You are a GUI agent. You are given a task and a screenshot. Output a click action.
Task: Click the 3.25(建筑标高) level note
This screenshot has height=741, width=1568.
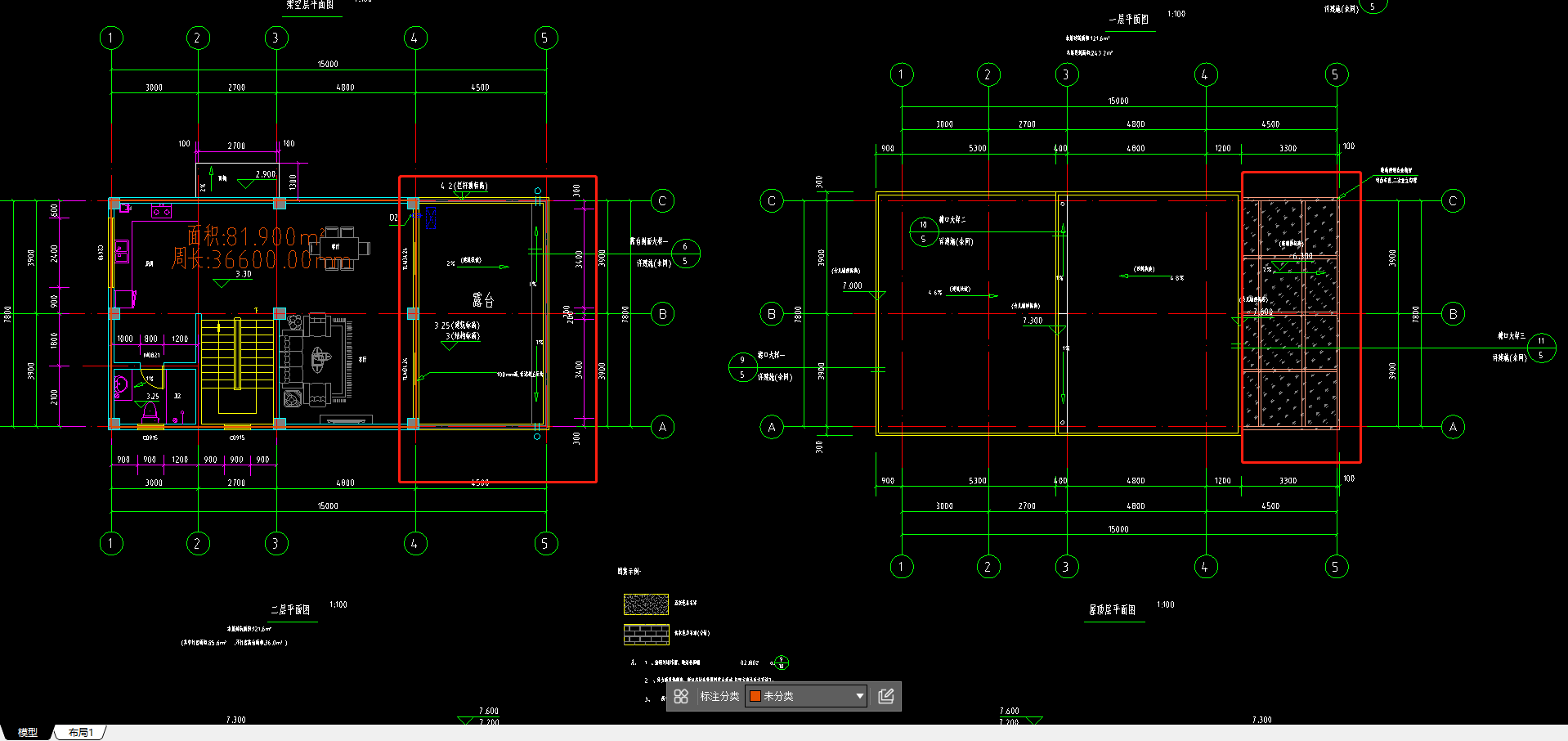(457, 325)
